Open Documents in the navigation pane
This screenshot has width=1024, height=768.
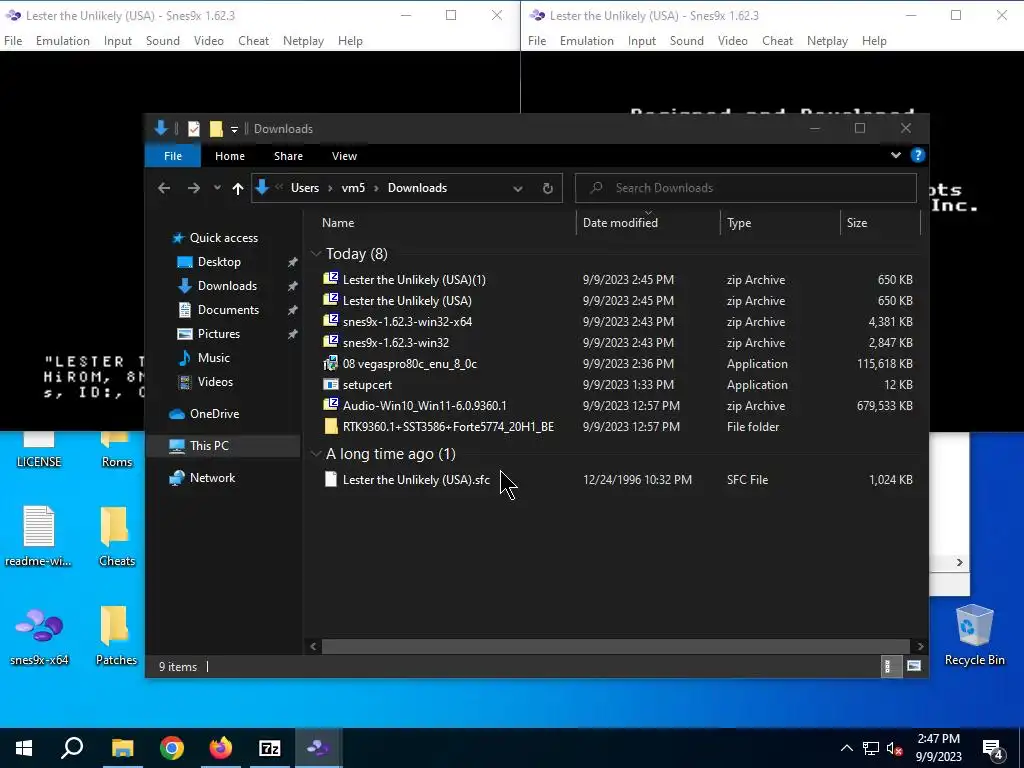[x=228, y=310]
